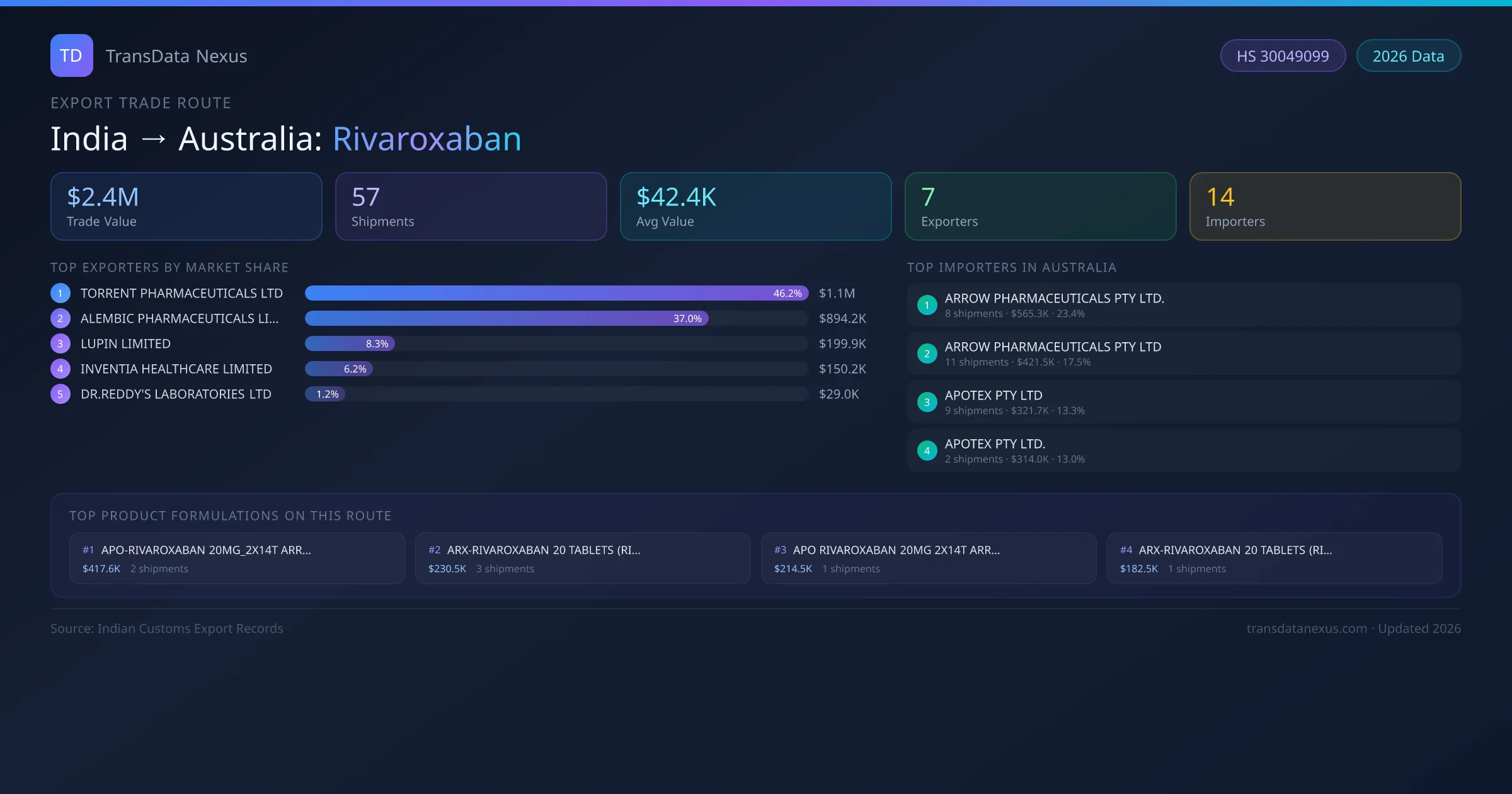This screenshot has height=794, width=1512.
Task: Click the 2026 Data pill
Action: click(1408, 56)
